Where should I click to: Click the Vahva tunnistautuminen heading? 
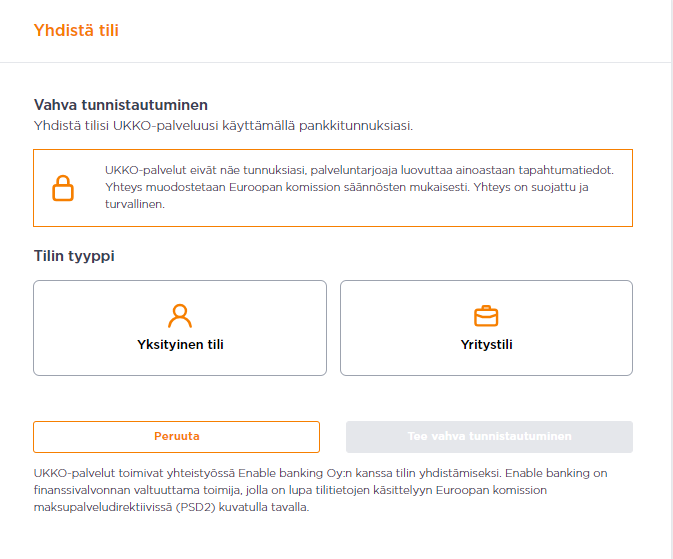click(x=127, y=105)
